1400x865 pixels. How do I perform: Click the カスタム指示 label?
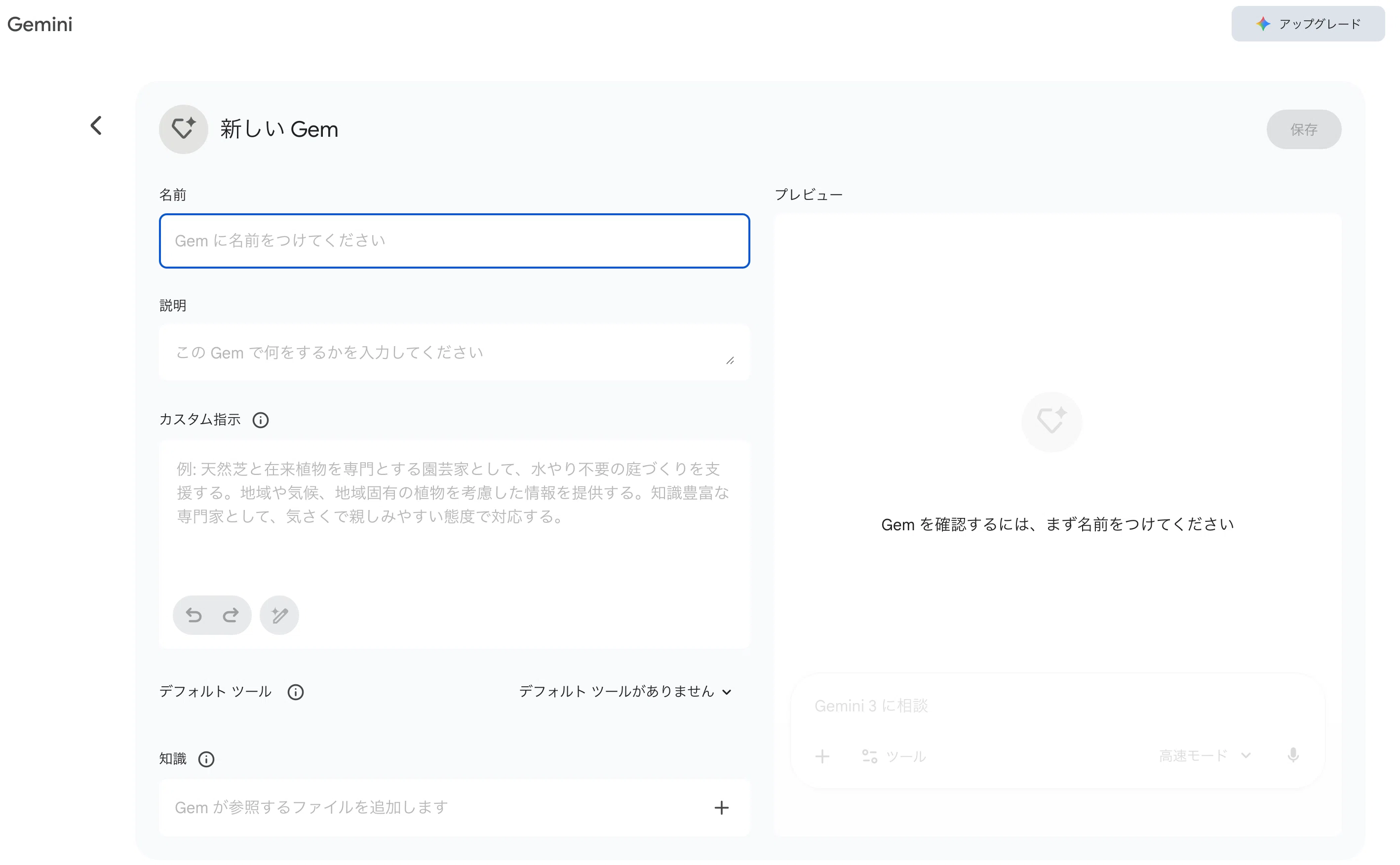pos(199,419)
